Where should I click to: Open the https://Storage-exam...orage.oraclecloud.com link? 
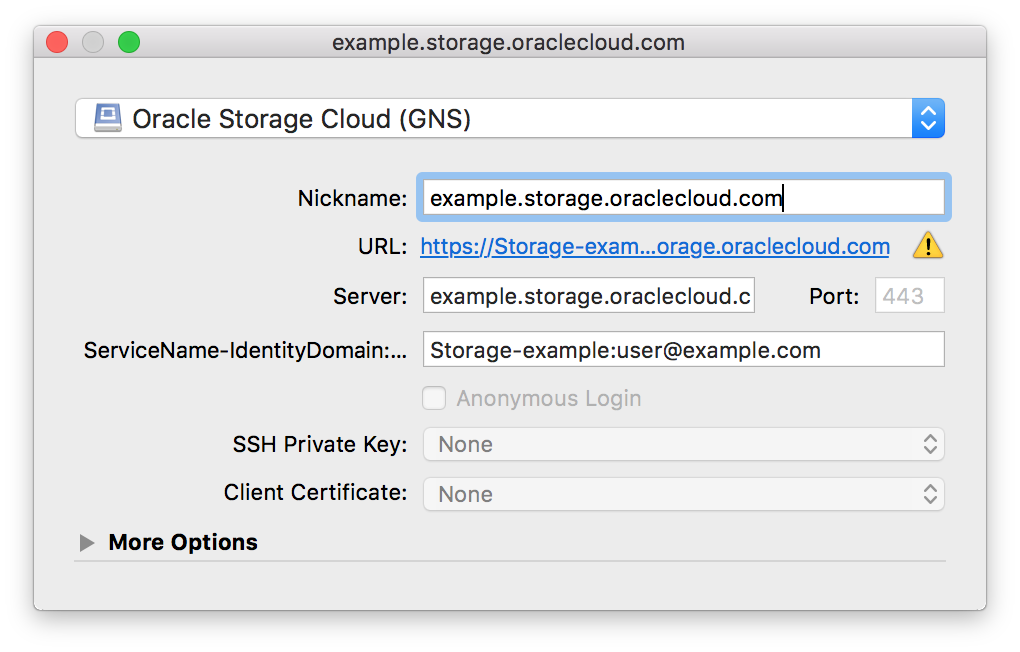click(x=655, y=247)
